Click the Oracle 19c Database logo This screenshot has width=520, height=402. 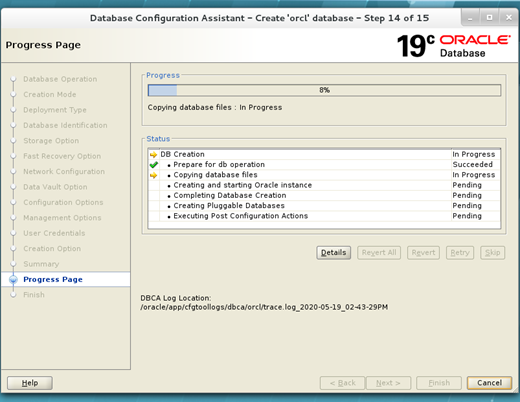pos(454,46)
